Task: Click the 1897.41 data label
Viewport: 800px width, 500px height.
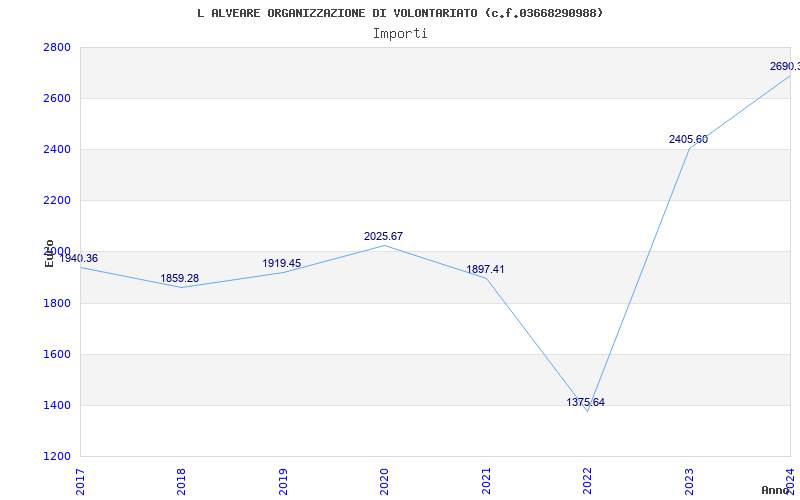Action: pyautogui.click(x=486, y=270)
